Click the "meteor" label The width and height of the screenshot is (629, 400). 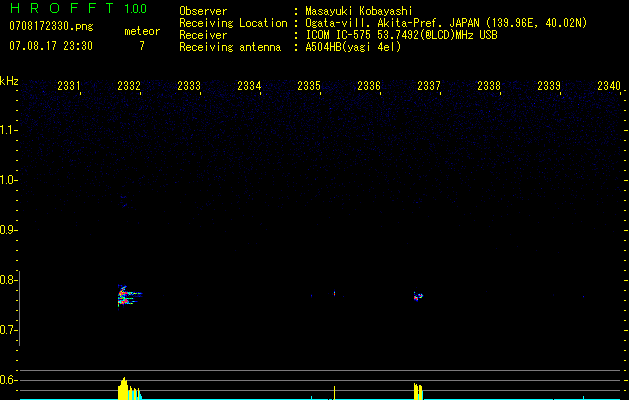[142, 31]
